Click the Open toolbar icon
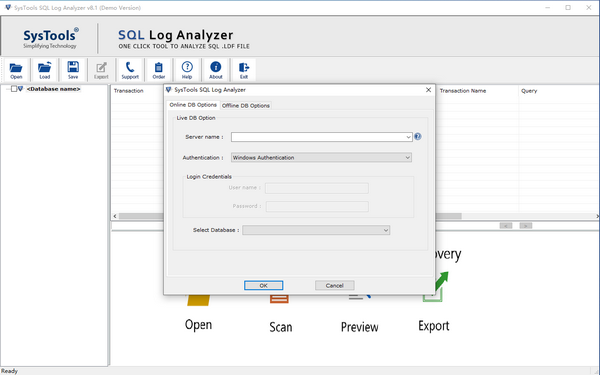The height and width of the screenshot is (375, 600). [x=16, y=70]
